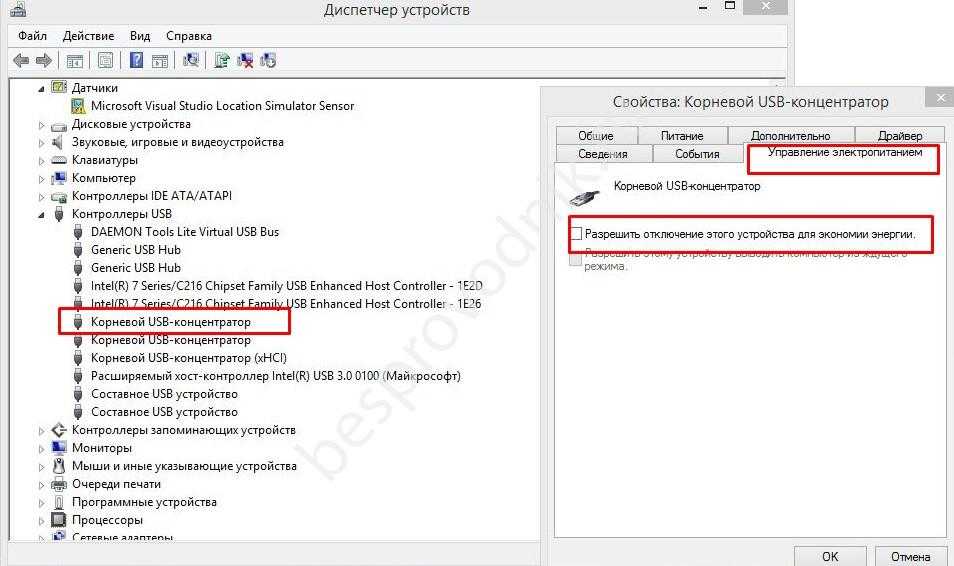Open the blue Help question-mark icon
The height and width of the screenshot is (566, 954).
(136, 60)
